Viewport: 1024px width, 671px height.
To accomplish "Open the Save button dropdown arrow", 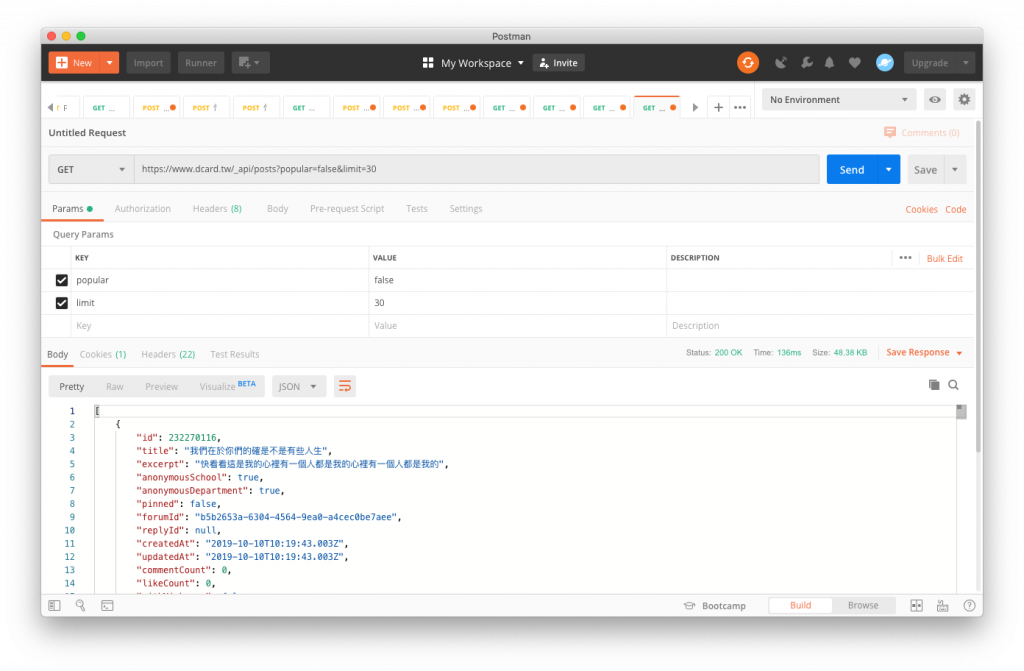I will (955, 169).
